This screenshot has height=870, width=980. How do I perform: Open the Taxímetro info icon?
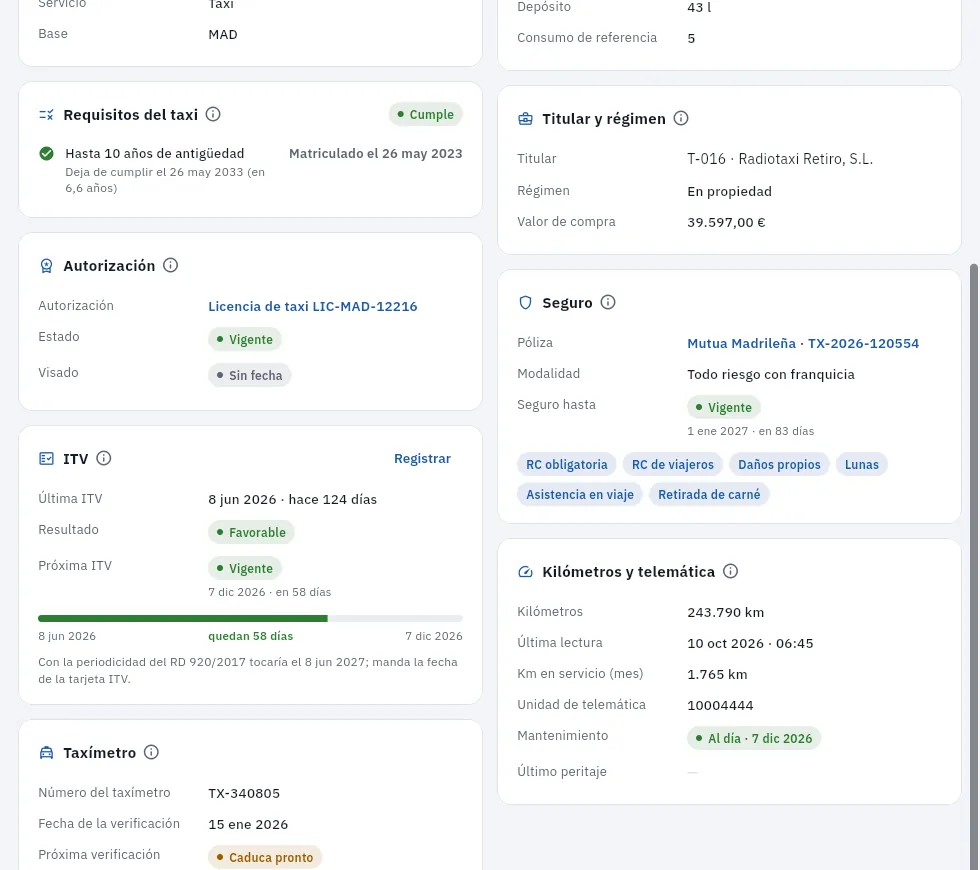(151, 752)
